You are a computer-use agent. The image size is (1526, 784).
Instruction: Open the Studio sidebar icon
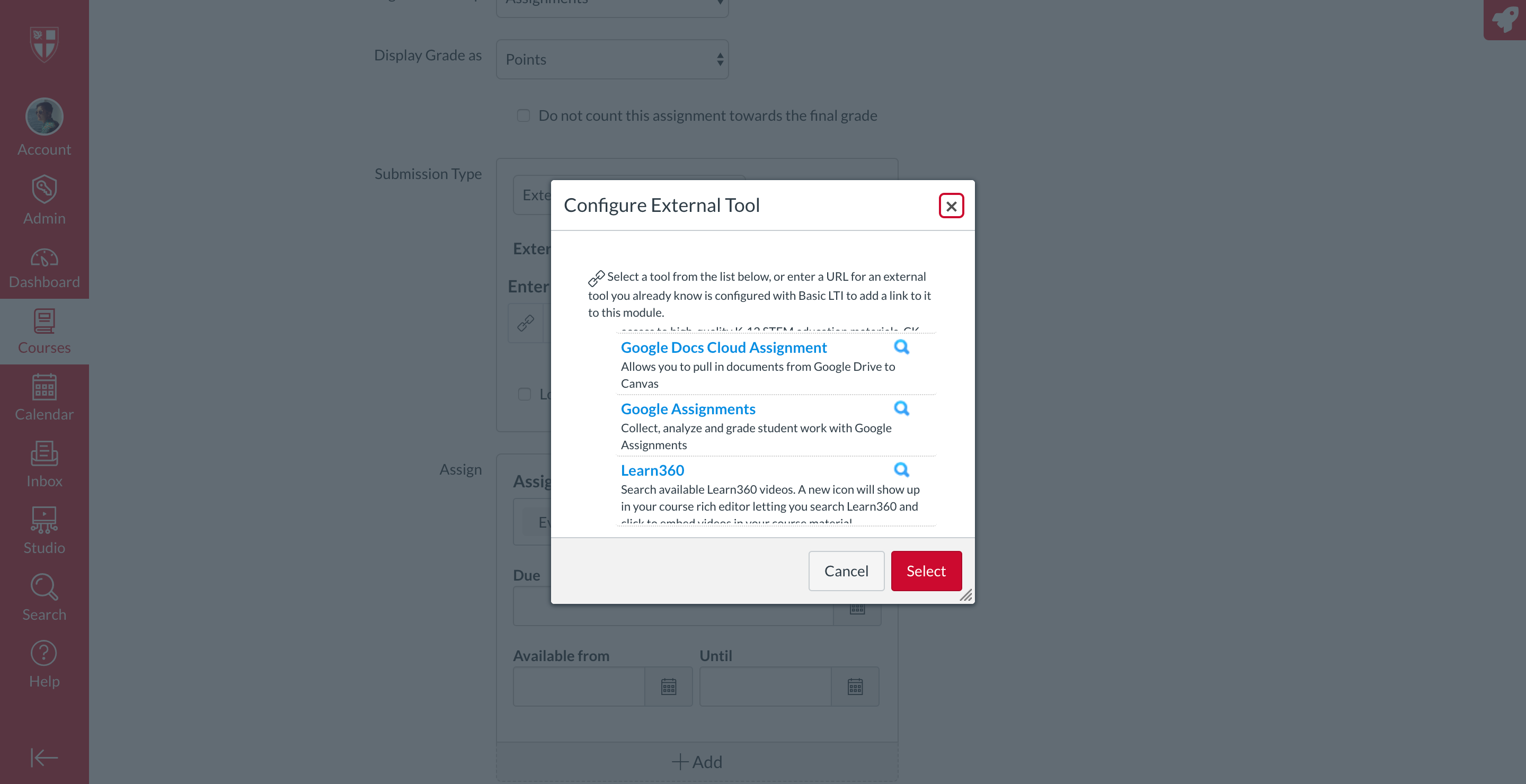(45, 531)
